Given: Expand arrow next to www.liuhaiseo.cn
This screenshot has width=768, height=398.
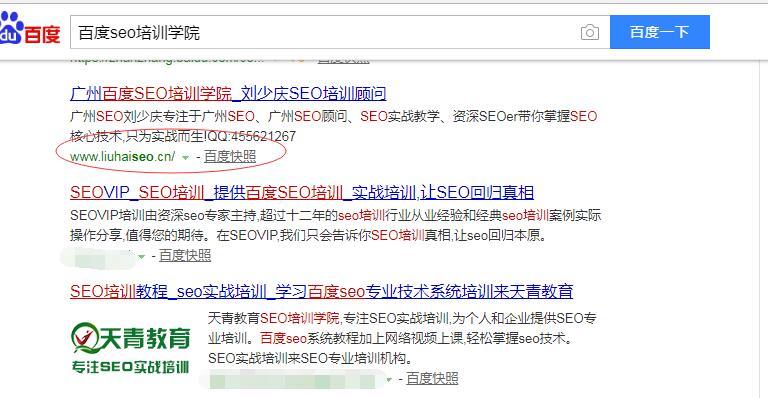Looking at the screenshot, I should (x=186, y=158).
